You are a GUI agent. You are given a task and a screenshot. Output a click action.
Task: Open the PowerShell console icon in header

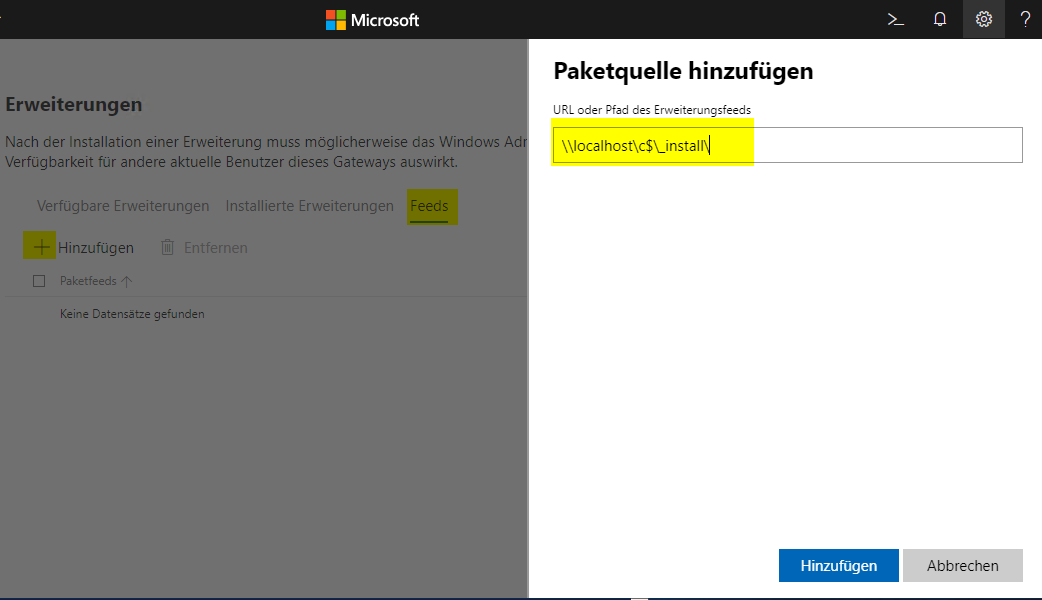click(x=896, y=19)
